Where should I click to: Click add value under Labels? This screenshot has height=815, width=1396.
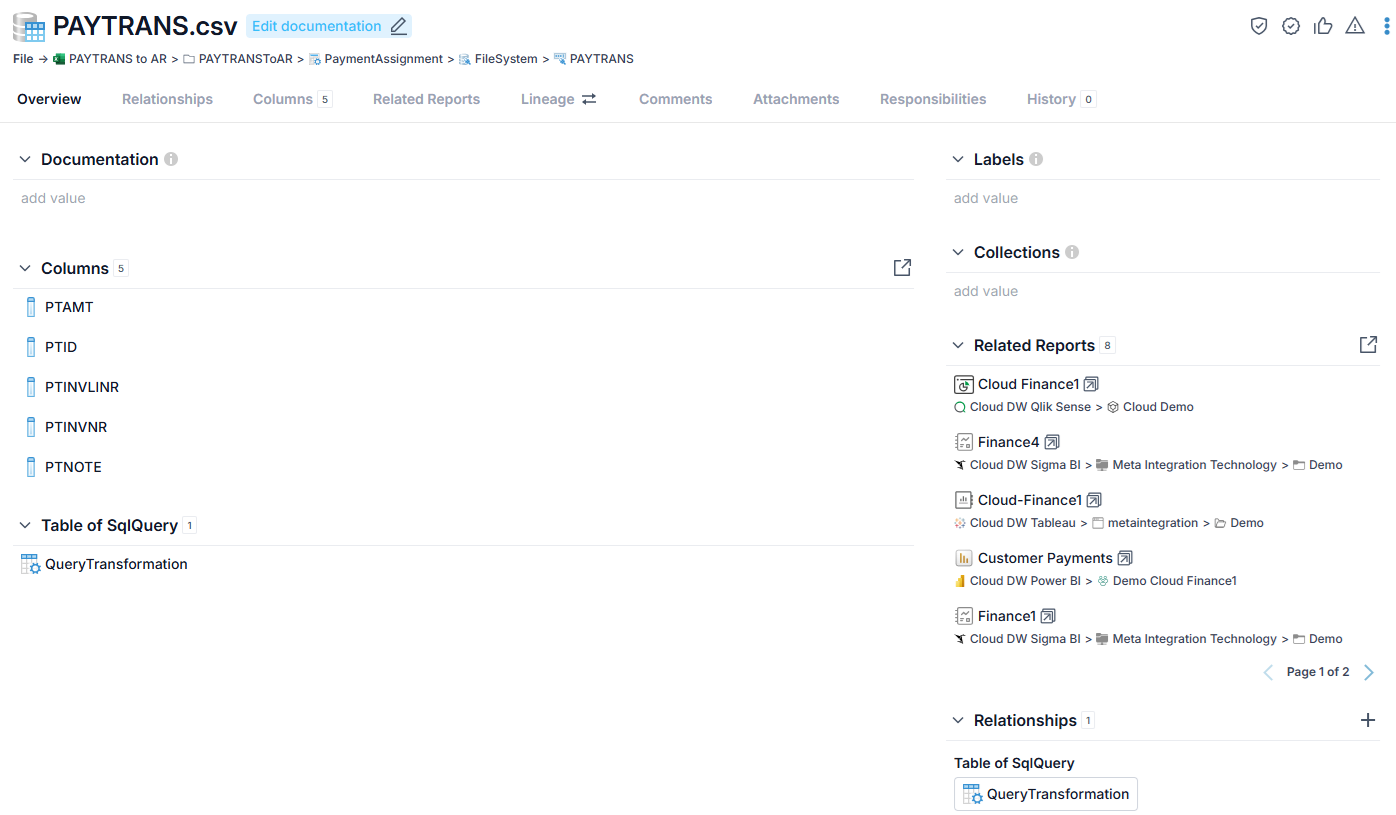(986, 198)
